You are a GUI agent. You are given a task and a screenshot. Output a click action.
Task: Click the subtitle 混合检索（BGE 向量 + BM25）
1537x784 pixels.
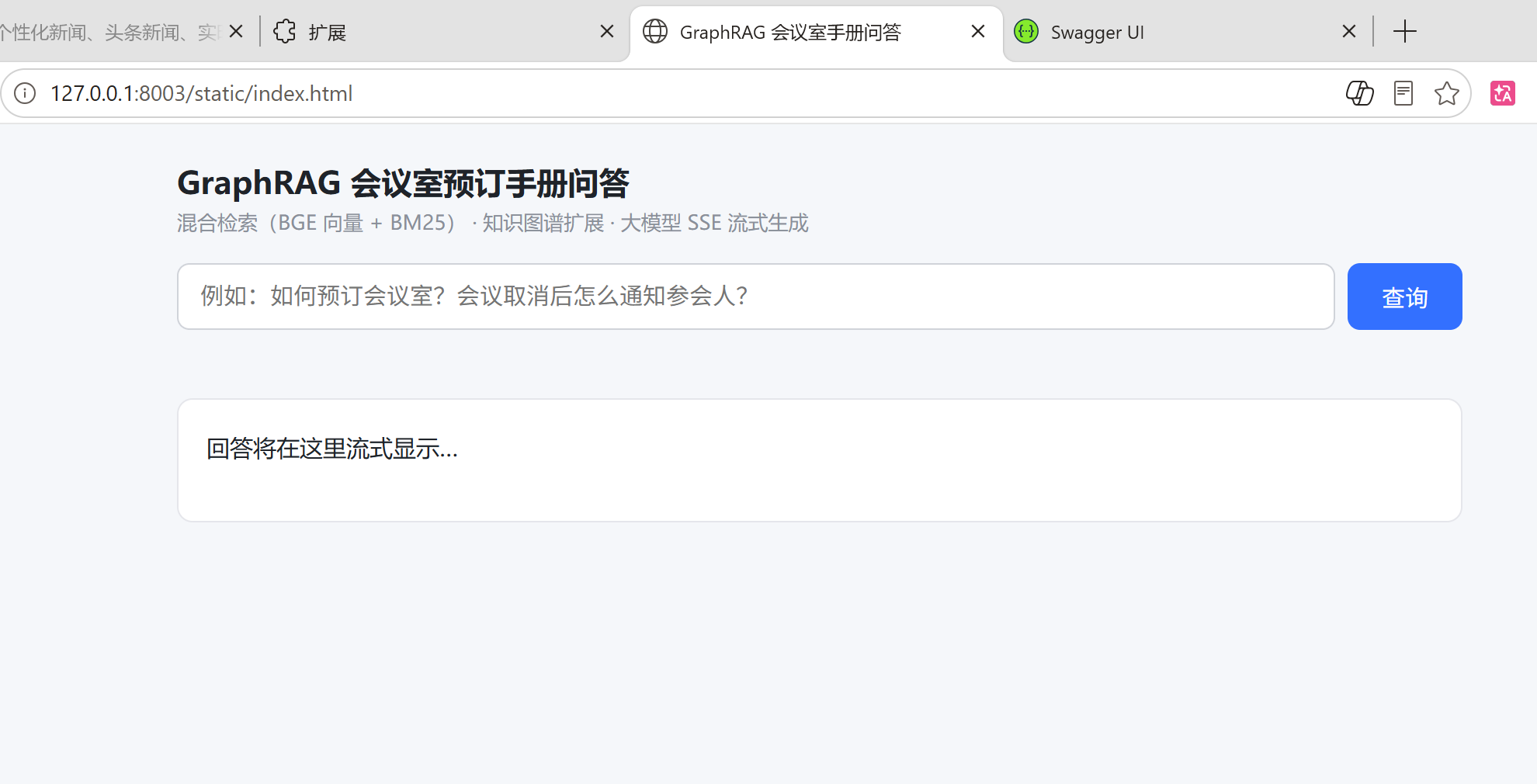(317, 223)
